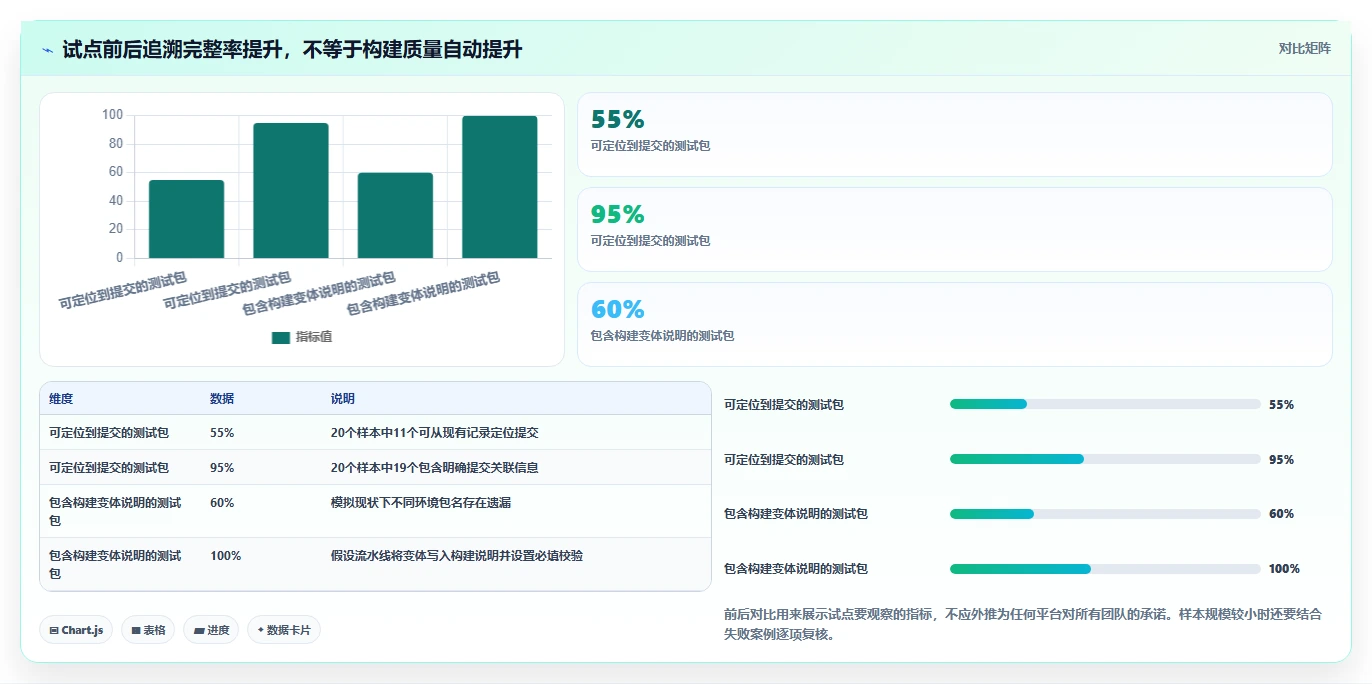This screenshot has height=684, width=1372.
Task: Select the 表格 chip
Action: pyautogui.click(x=148, y=630)
